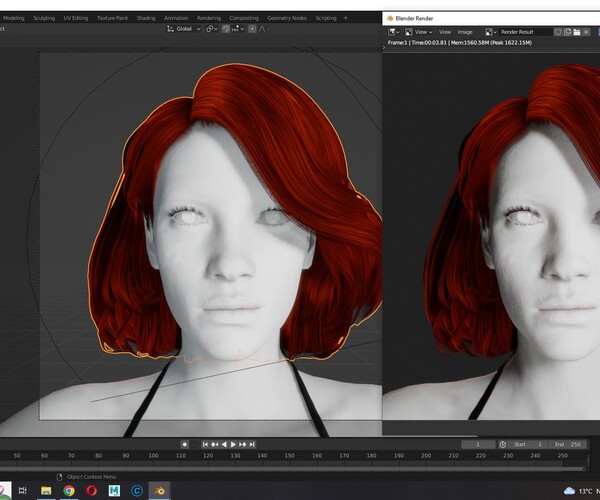Image resolution: width=600 pixels, height=500 pixels.
Task: Click the open image folder icon
Action: click(x=577, y=32)
